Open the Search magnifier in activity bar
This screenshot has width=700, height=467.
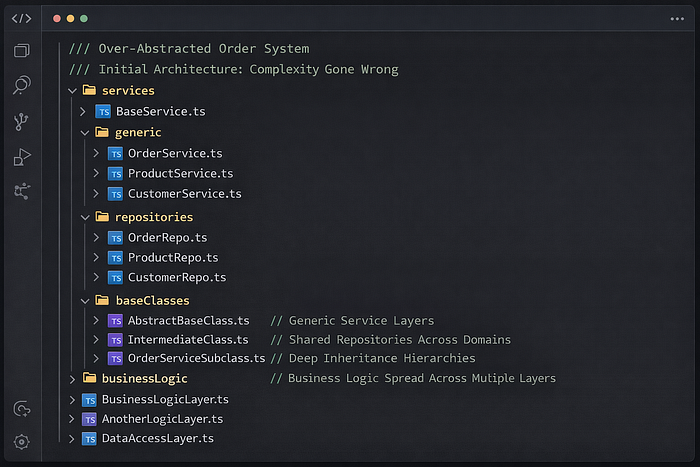tap(22, 86)
